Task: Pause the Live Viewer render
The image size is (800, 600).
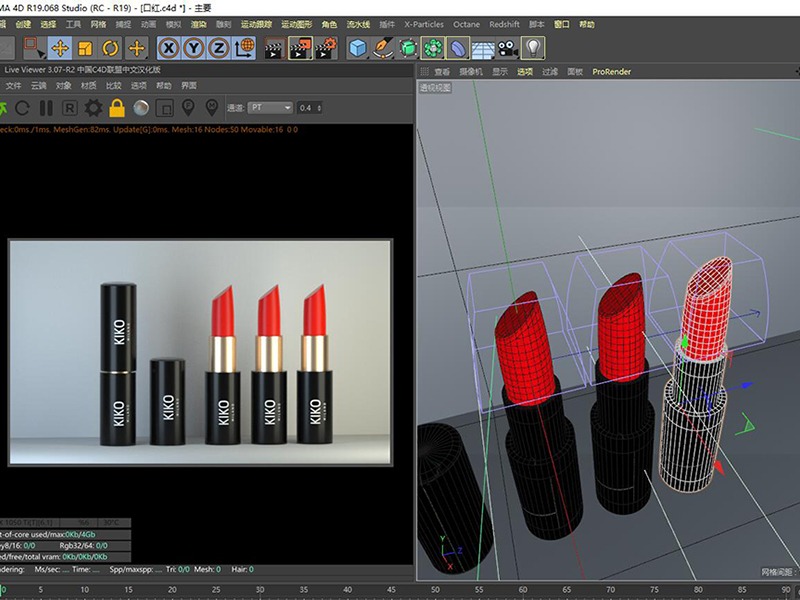Action: [x=46, y=108]
